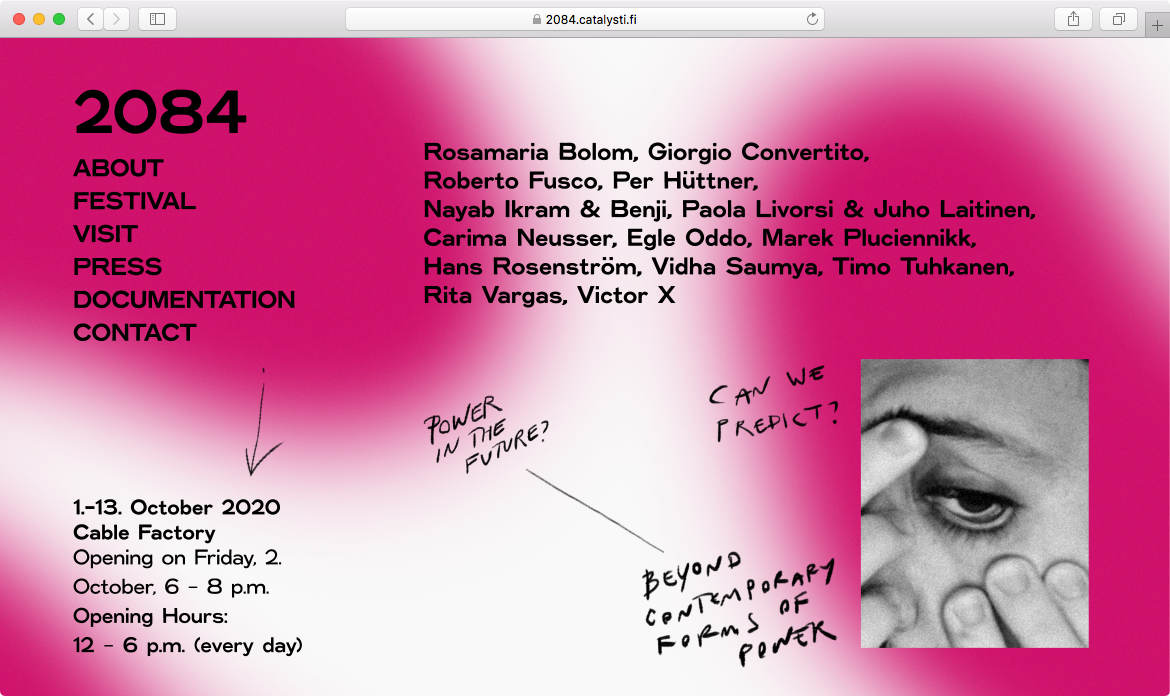This screenshot has width=1170, height=696.
Task: Open a new tab with plus button
Action: point(1157,25)
